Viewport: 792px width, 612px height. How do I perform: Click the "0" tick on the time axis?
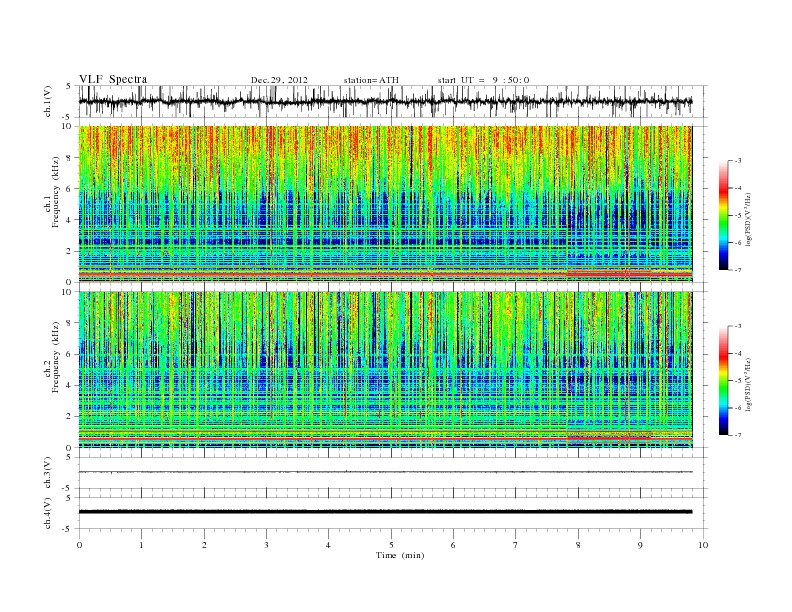coord(79,545)
